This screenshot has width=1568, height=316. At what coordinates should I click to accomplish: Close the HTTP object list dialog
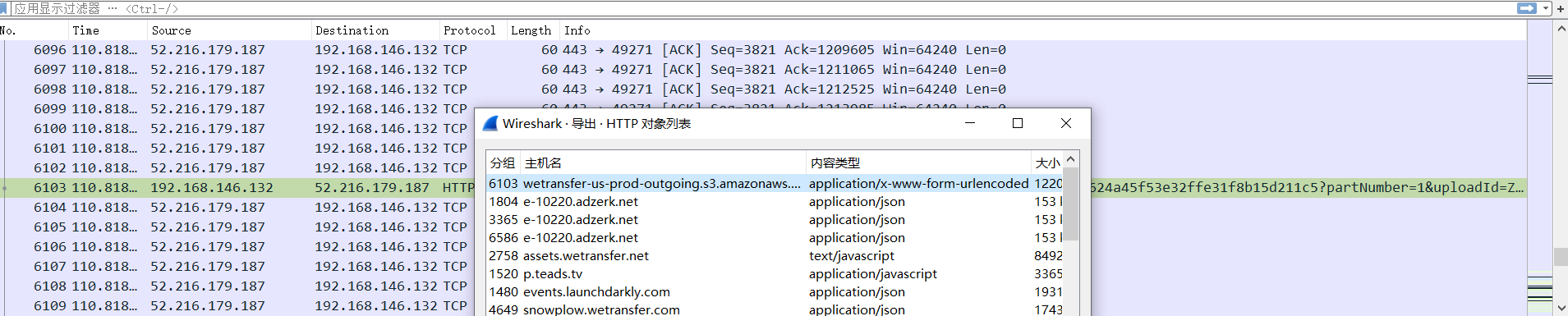point(1066,123)
